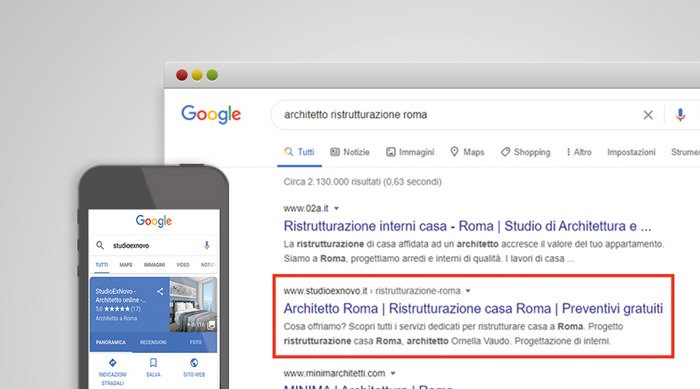Image resolution: width=700 pixels, height=389 pixels.
Task: Tap RECENSIONI tab on phone card
Action: (153, 342)
